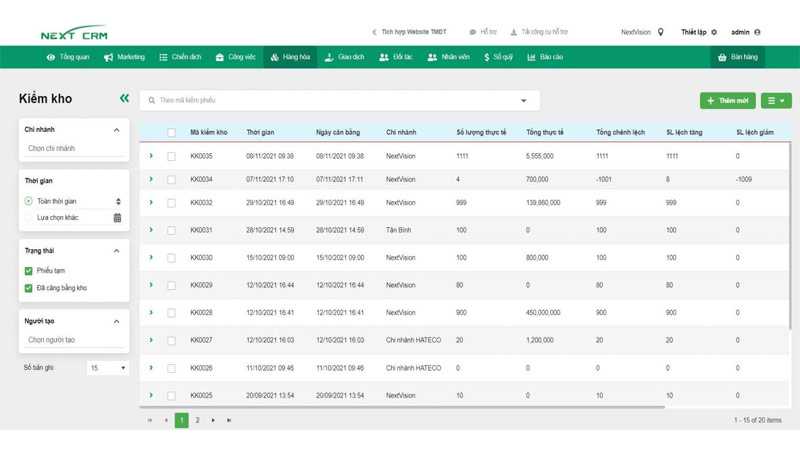The height and width of the screenshot is (450, 800).
Task: Open the Báo cáo menu
Action: pyautogui.click(x=545, y=57)
